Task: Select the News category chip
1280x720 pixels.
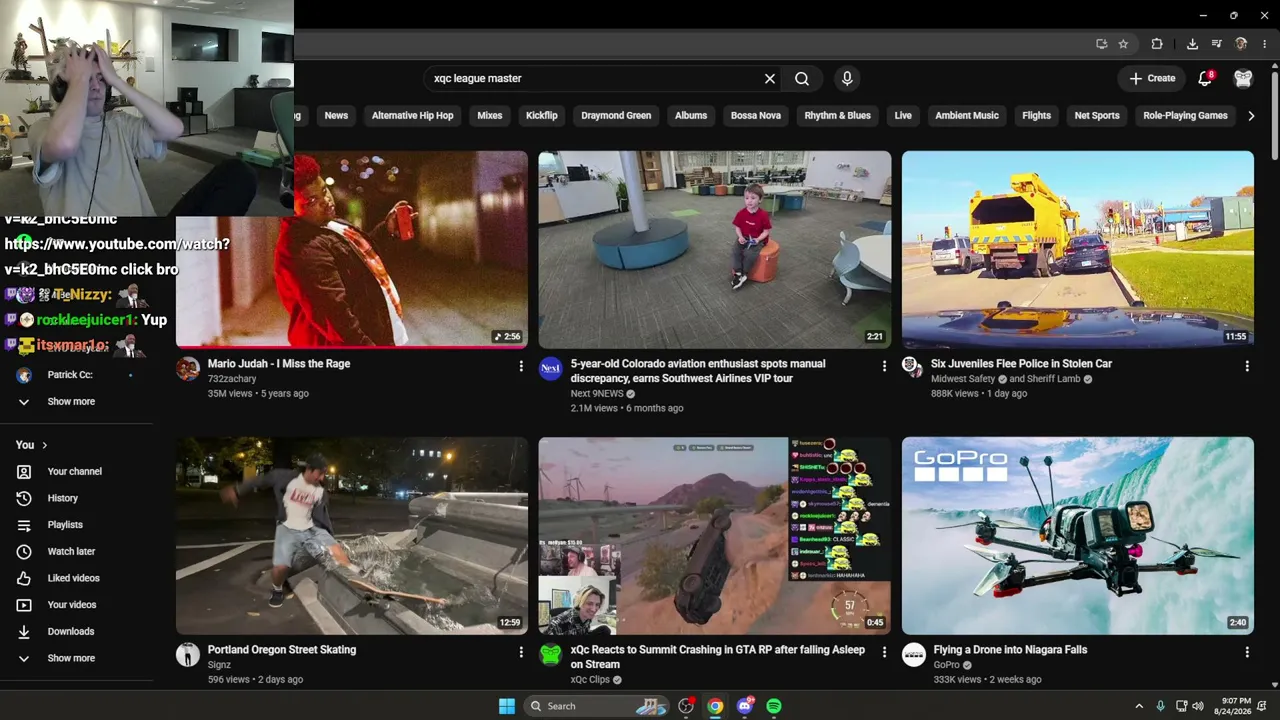Action: [x=336, y=116]
